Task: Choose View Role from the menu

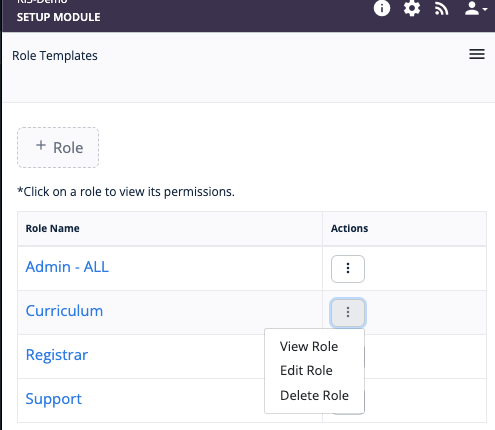Action: click(x=309, y=347)
